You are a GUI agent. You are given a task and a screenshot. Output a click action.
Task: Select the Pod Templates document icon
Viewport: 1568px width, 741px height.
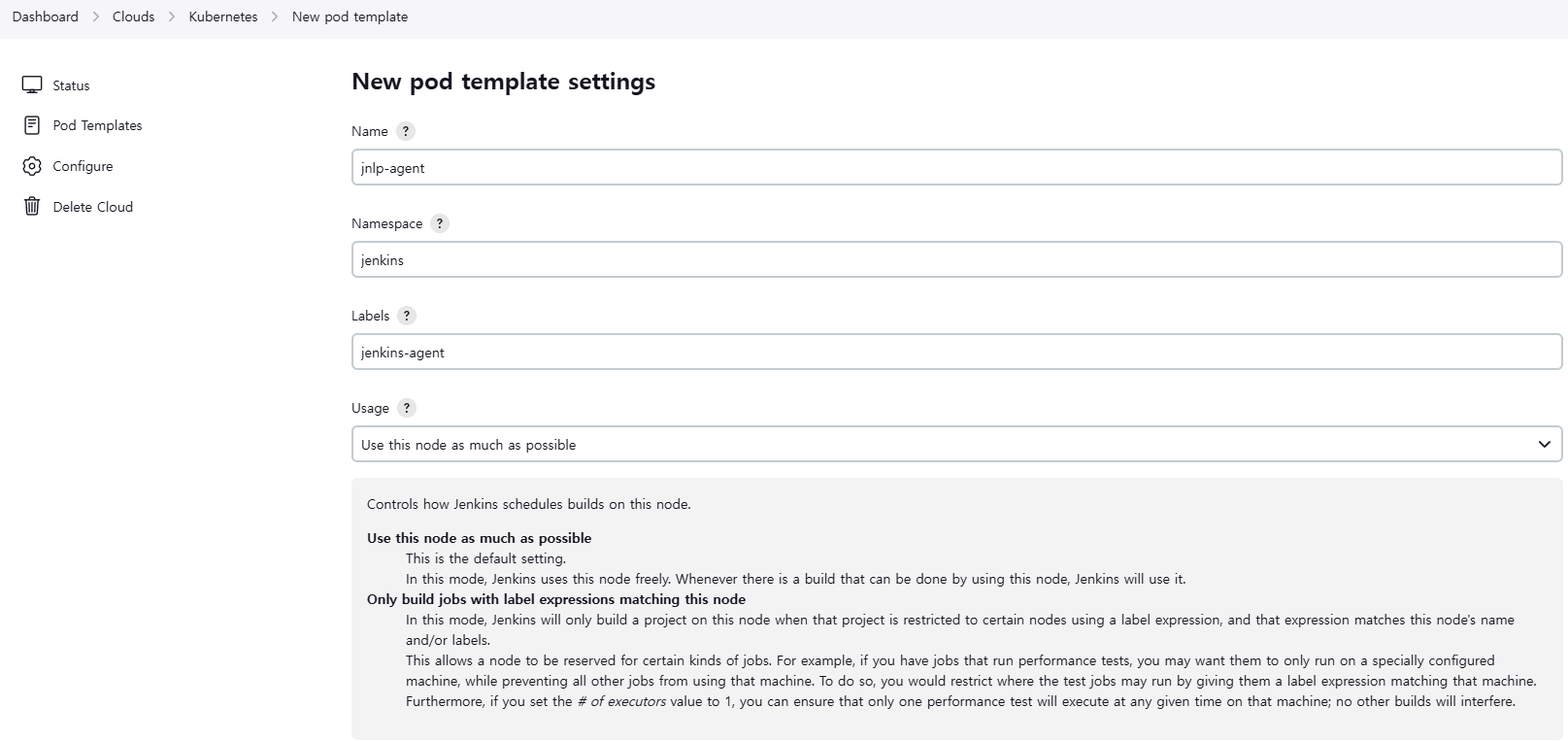tap(32, 124)
